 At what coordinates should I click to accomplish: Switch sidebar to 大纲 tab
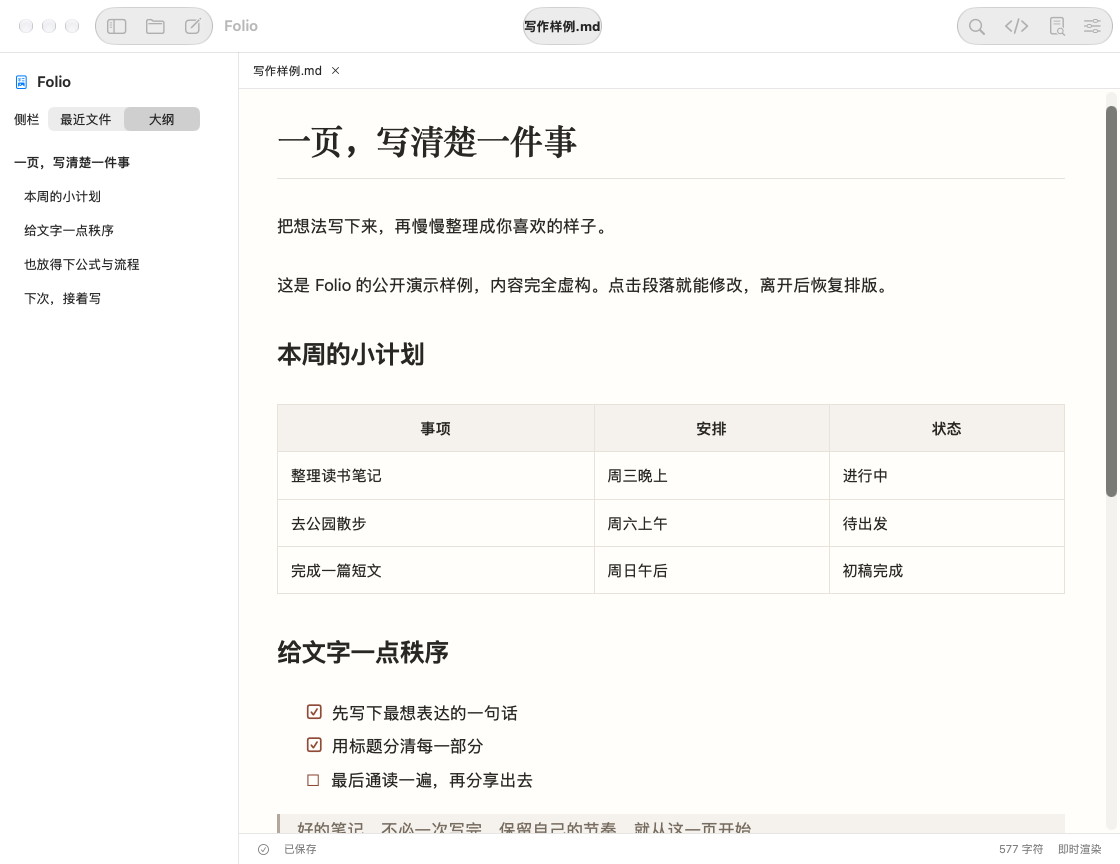[x=161, y=119]
